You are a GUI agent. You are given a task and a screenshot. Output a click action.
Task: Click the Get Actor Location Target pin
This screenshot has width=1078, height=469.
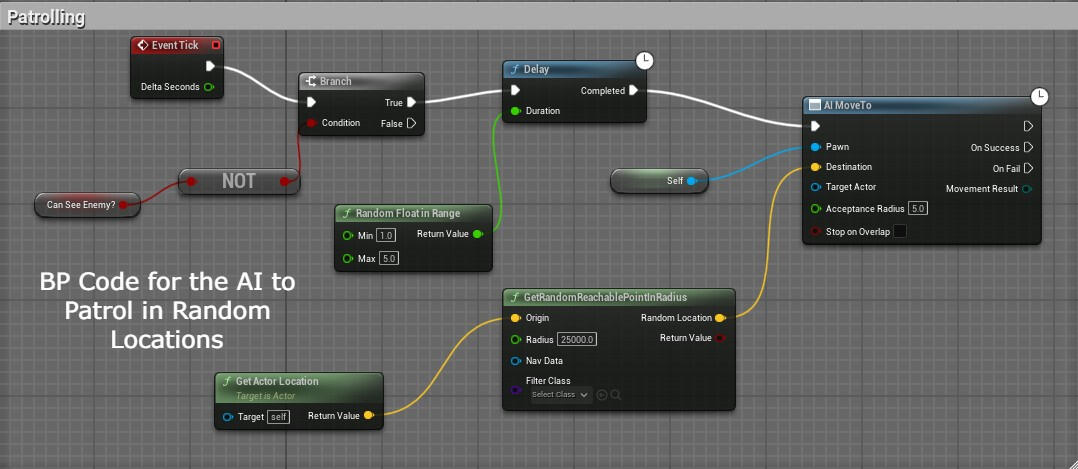(x=228, y=417)
